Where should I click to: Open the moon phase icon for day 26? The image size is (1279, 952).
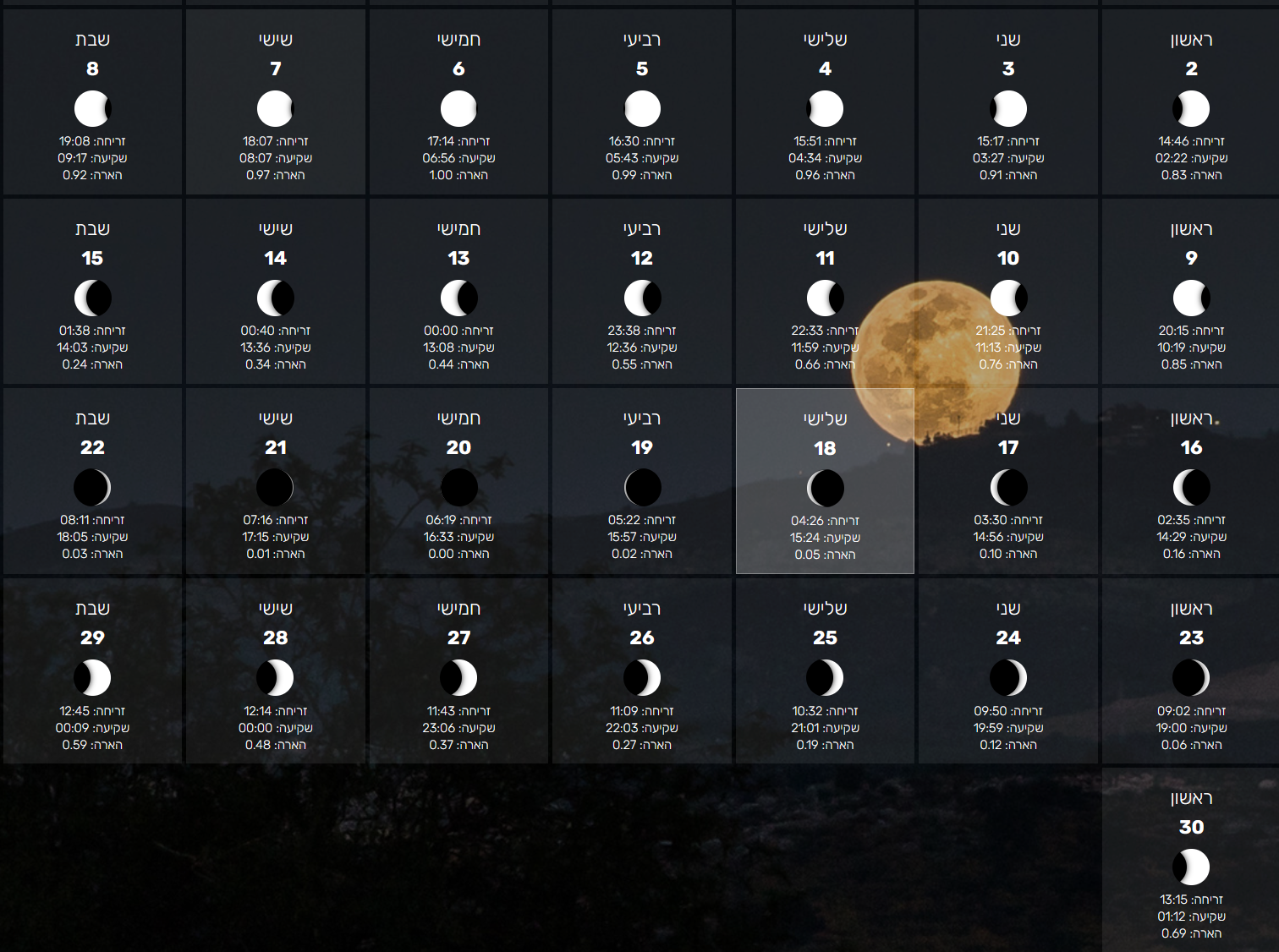point(642,678)
